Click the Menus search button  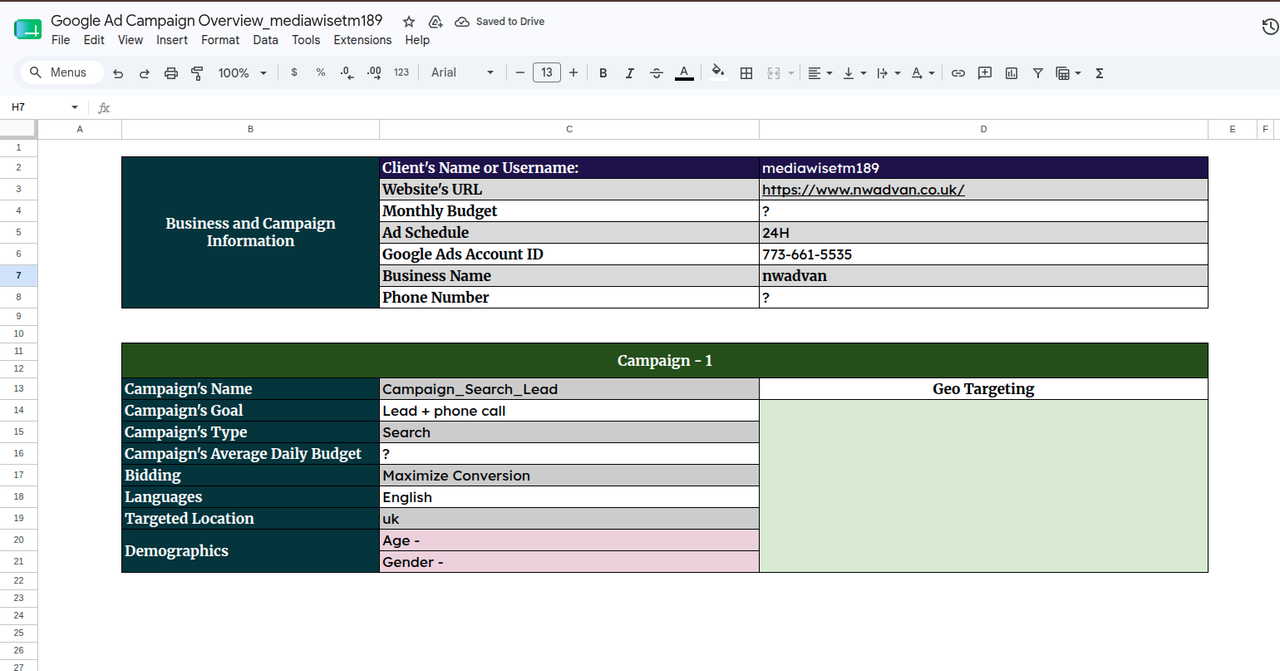(x=58, y=73)
